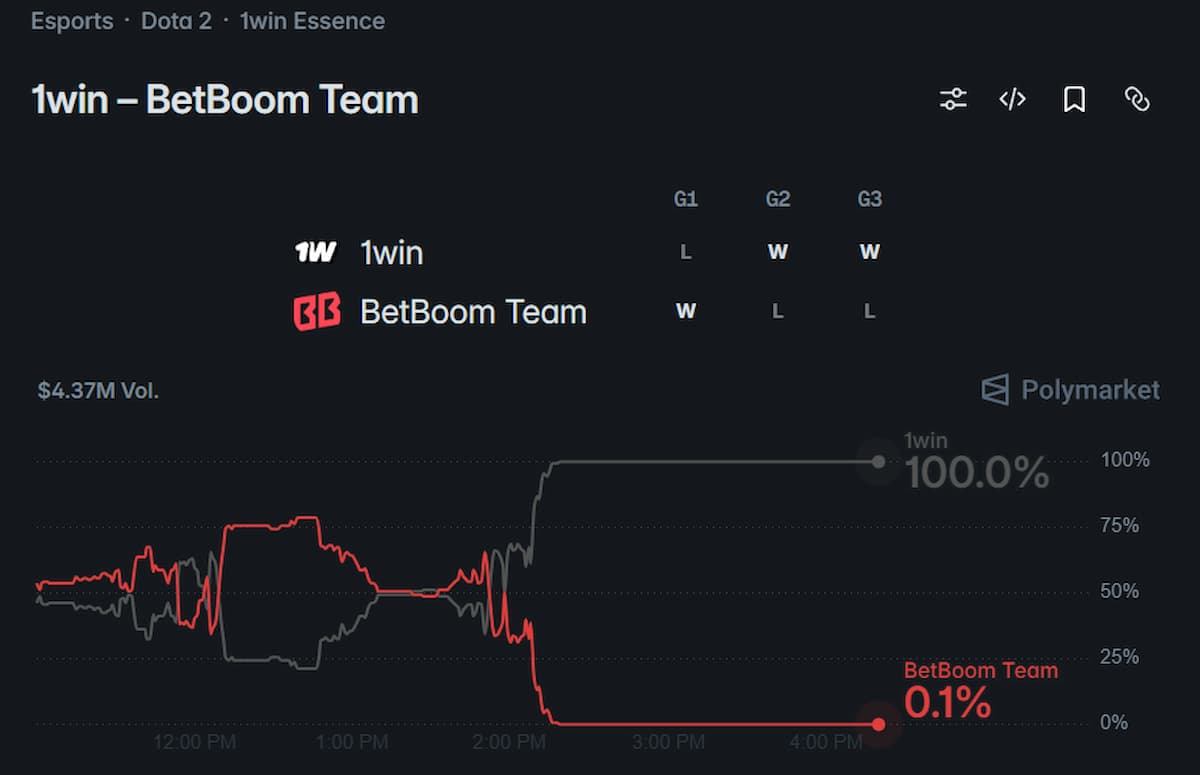Click the red BetBoom endpoint dot
This screenshot has width=1200, height=775.
point(878,724)
